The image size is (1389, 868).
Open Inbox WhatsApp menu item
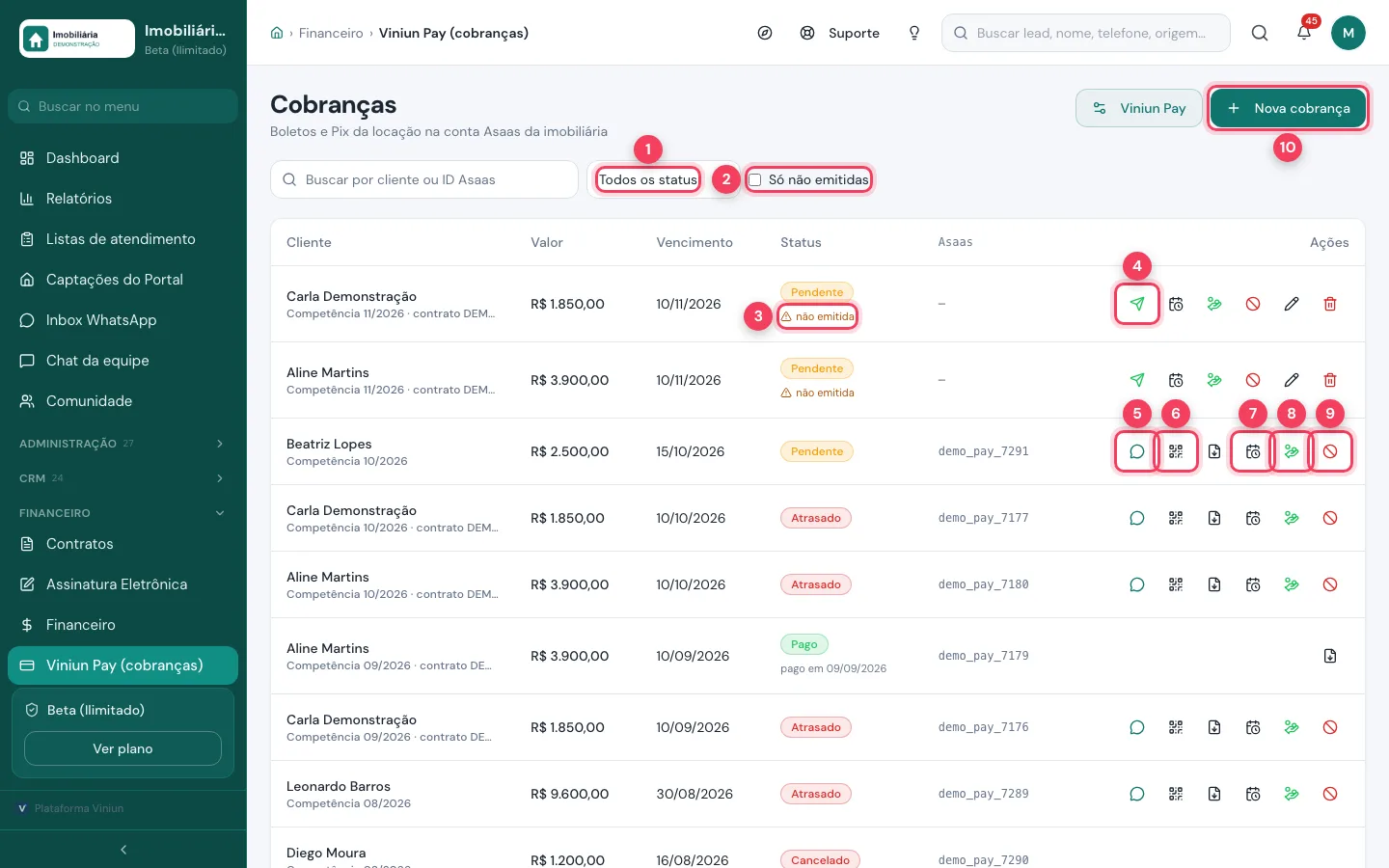point(123,320)
